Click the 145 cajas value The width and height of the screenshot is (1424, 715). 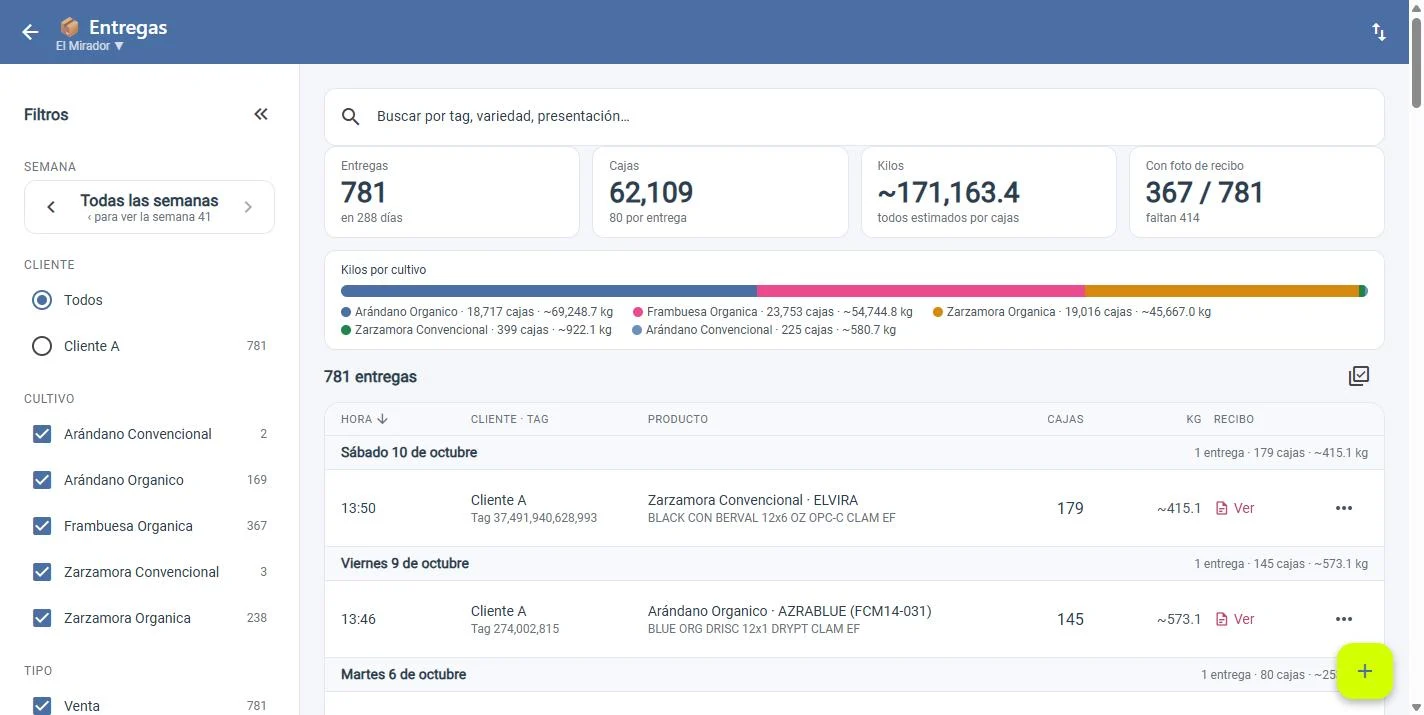(1070, 619)
